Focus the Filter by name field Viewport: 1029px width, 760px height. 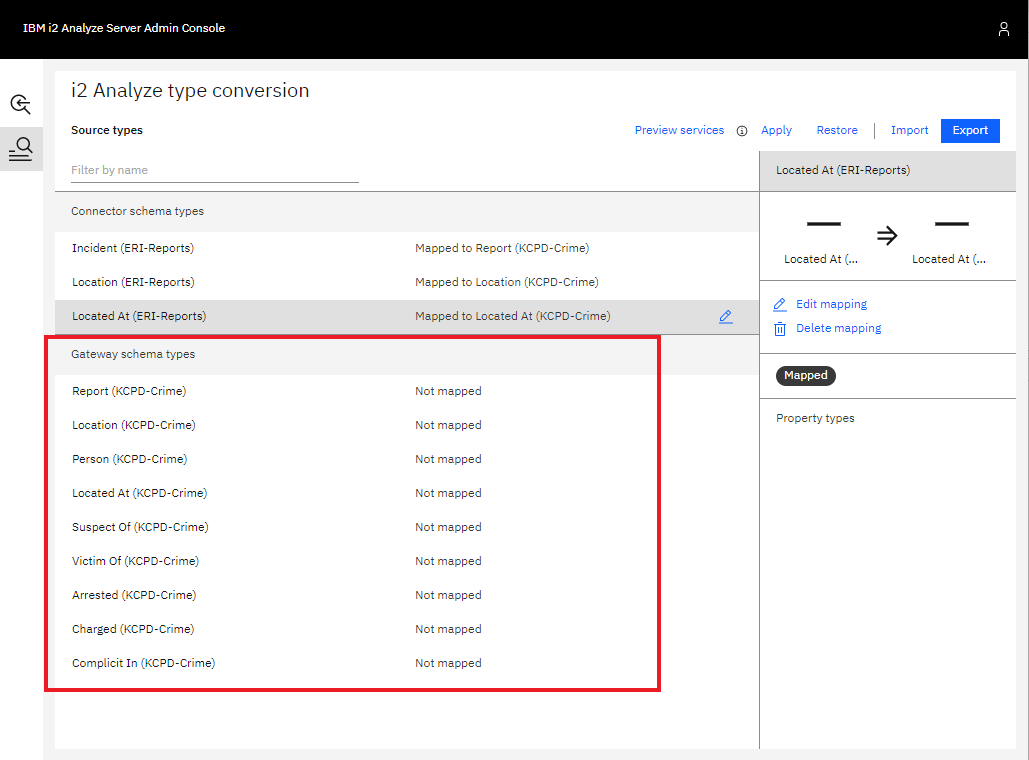(214, 170)
